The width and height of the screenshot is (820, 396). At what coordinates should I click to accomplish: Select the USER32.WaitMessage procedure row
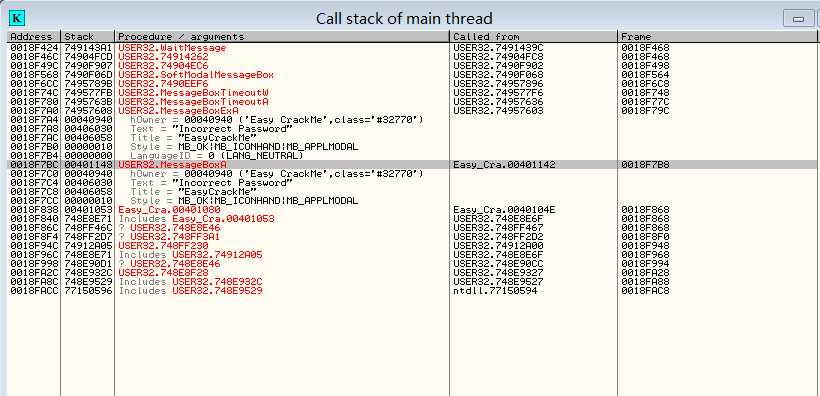(172, 48)
